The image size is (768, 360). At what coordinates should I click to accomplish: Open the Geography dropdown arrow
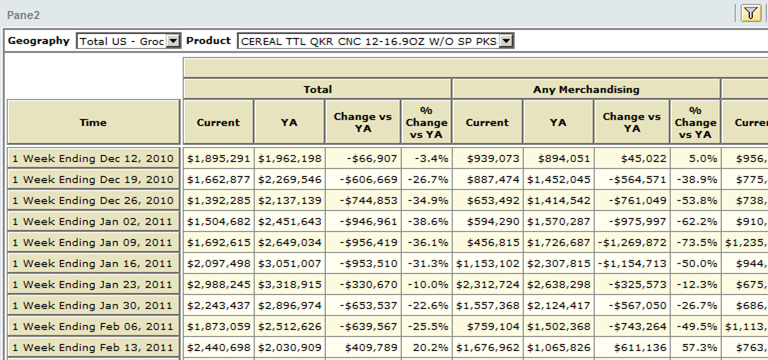[x=173, y=41]
